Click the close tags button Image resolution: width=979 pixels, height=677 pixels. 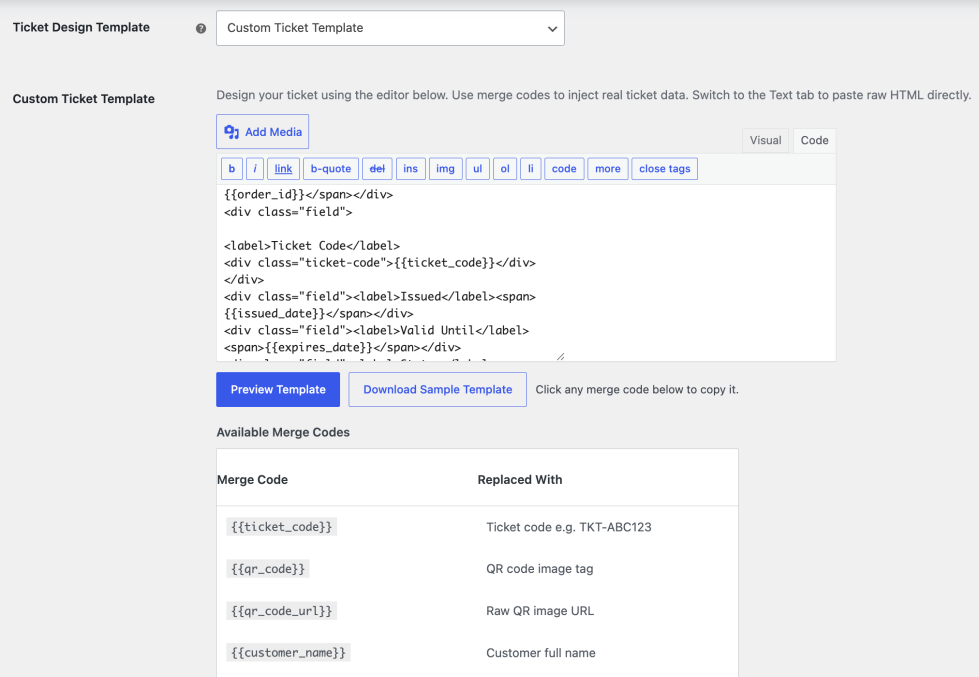click(664, 169)
